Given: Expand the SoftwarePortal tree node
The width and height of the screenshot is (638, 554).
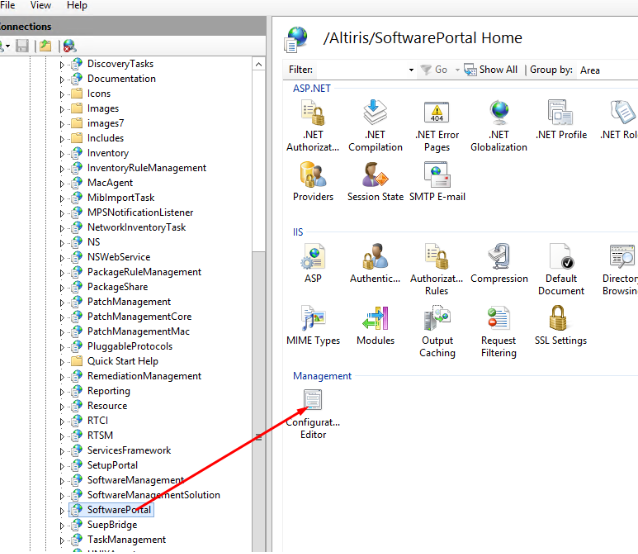Looking at the screenshot, I should point(62,510).
